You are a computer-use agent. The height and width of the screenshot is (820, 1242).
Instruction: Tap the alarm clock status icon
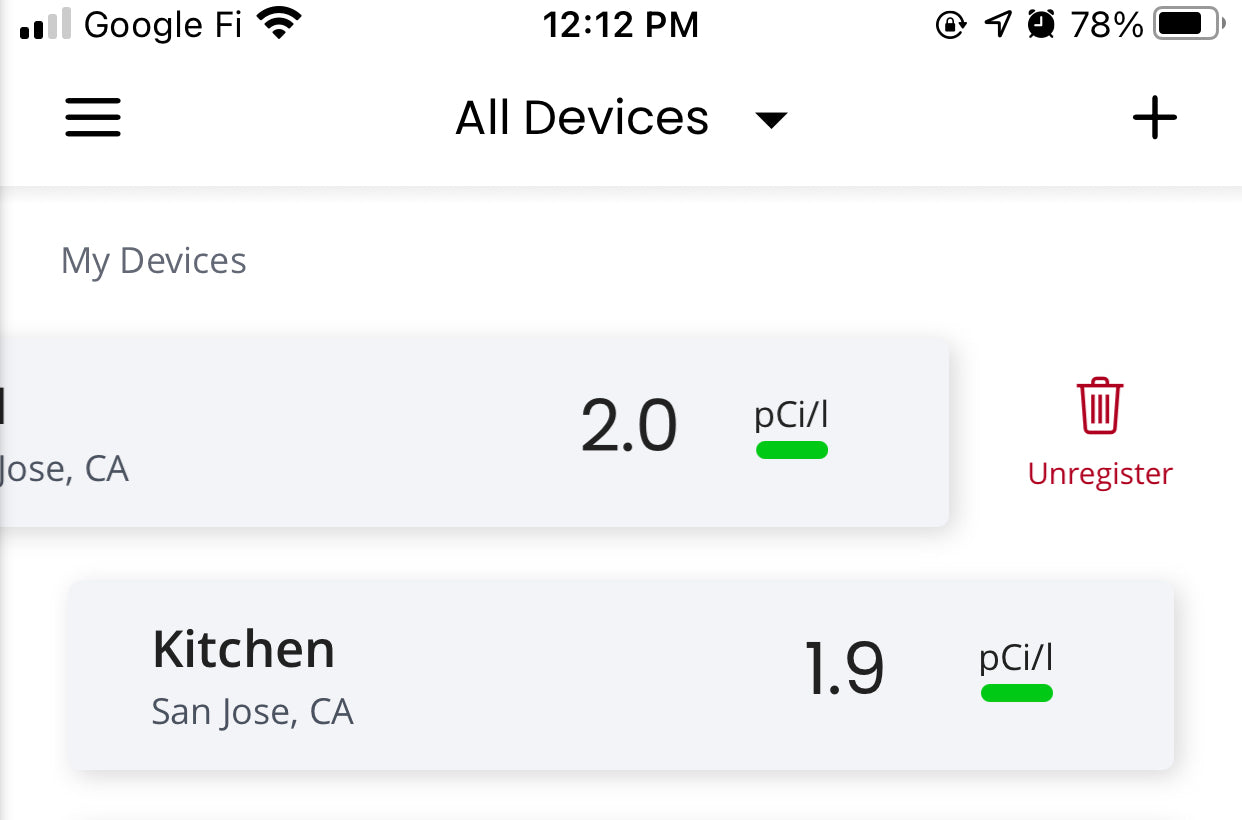point(1041,24)
